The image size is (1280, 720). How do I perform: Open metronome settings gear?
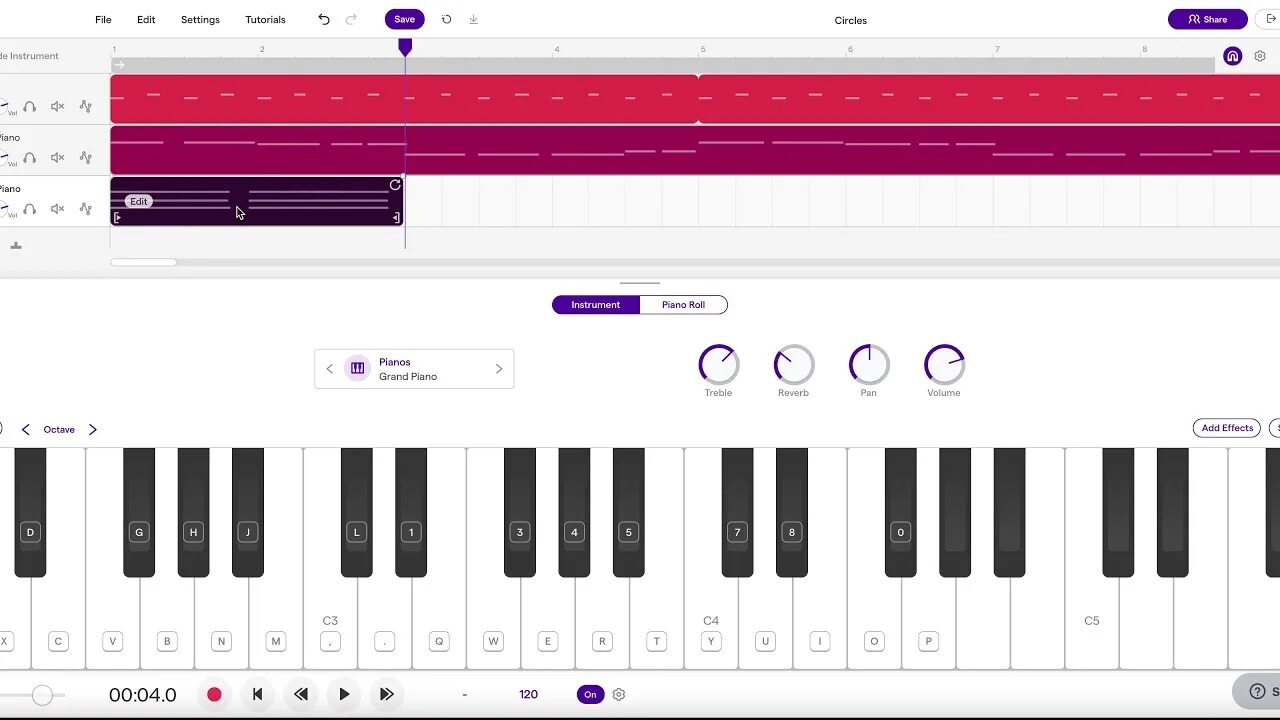(x=618, y=694)
